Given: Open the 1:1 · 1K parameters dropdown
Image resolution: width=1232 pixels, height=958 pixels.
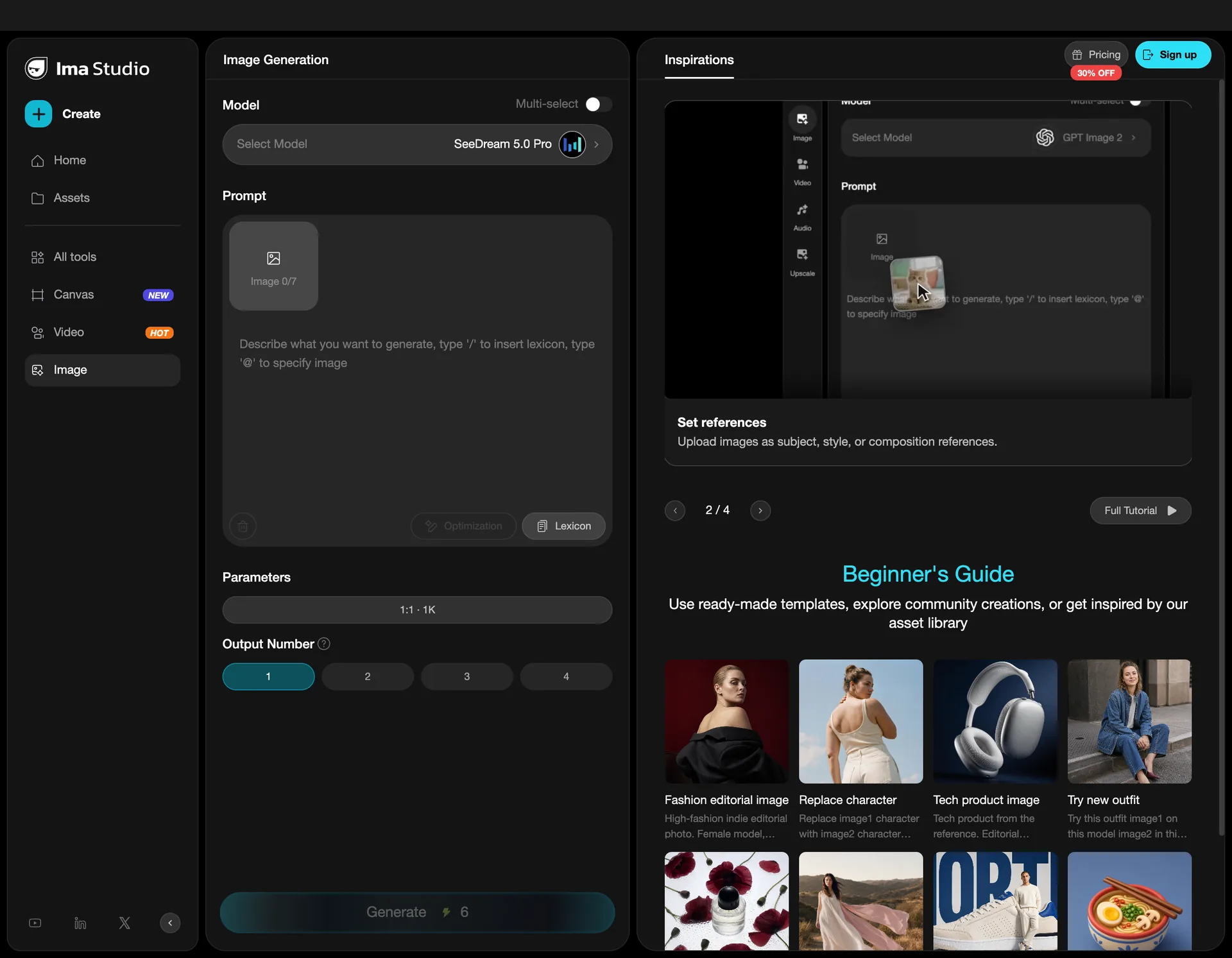Looking at the screenshot, I should (417, 610).
